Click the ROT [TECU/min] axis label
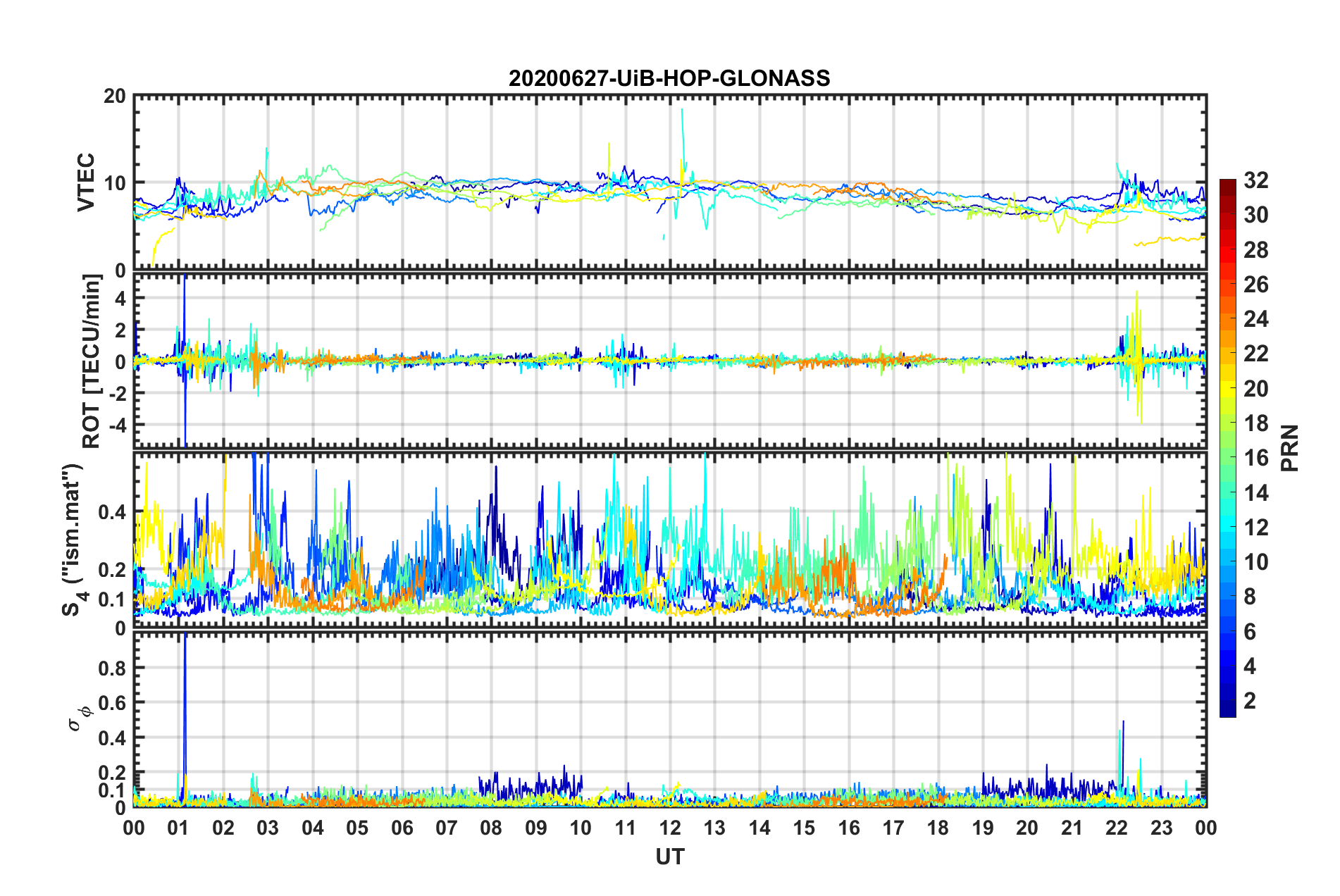The width and height of the screenshot is (1340, 896). tap(91, 361)
